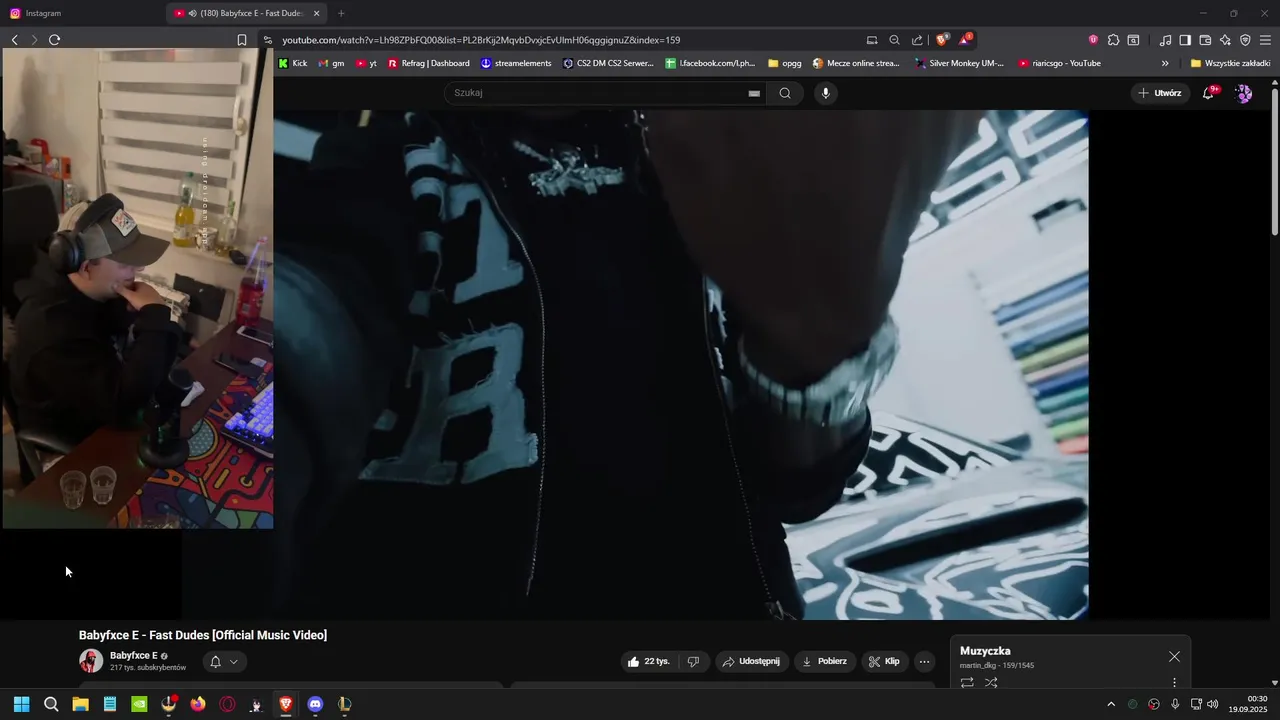Open the Leo AI sparkle icon
Viewport: 1280px width, 720px height.
pyautogui.click(x=1225, y=40)
